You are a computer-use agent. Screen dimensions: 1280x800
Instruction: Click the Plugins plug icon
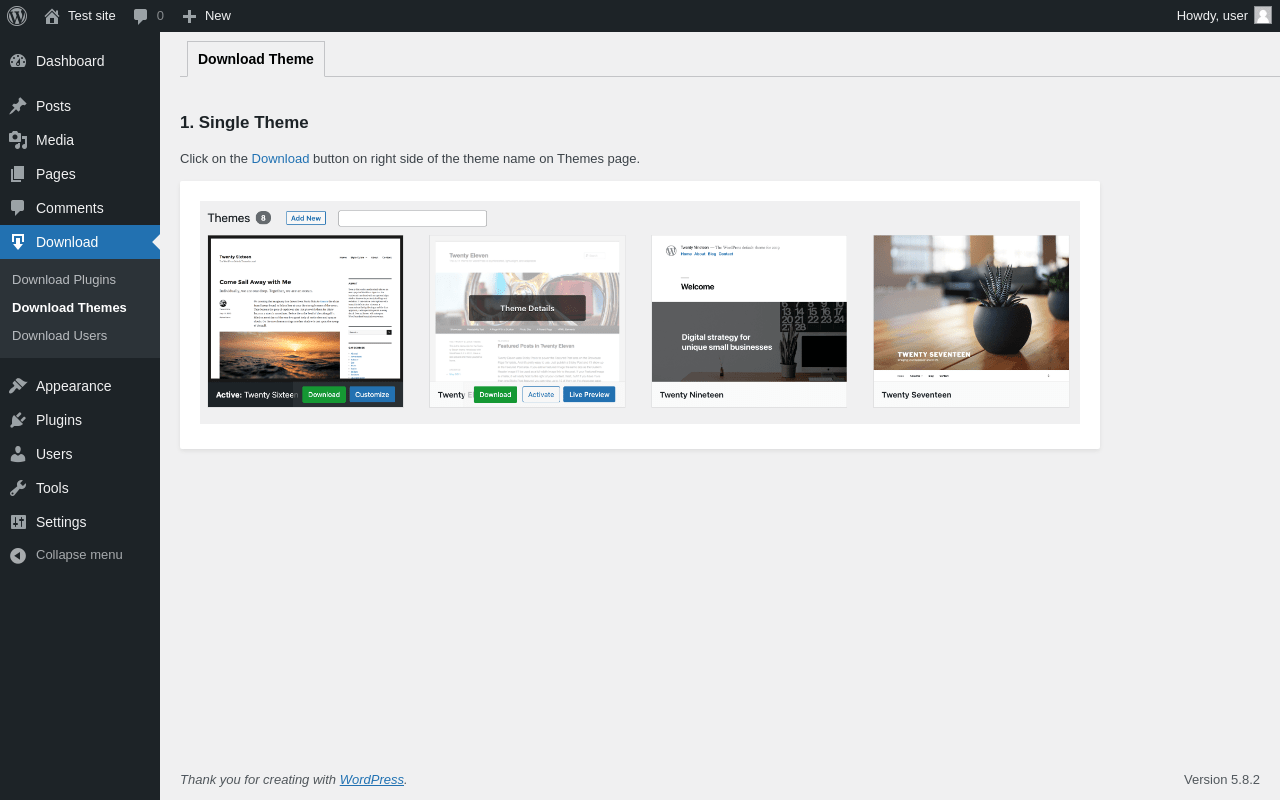point(18,420)
